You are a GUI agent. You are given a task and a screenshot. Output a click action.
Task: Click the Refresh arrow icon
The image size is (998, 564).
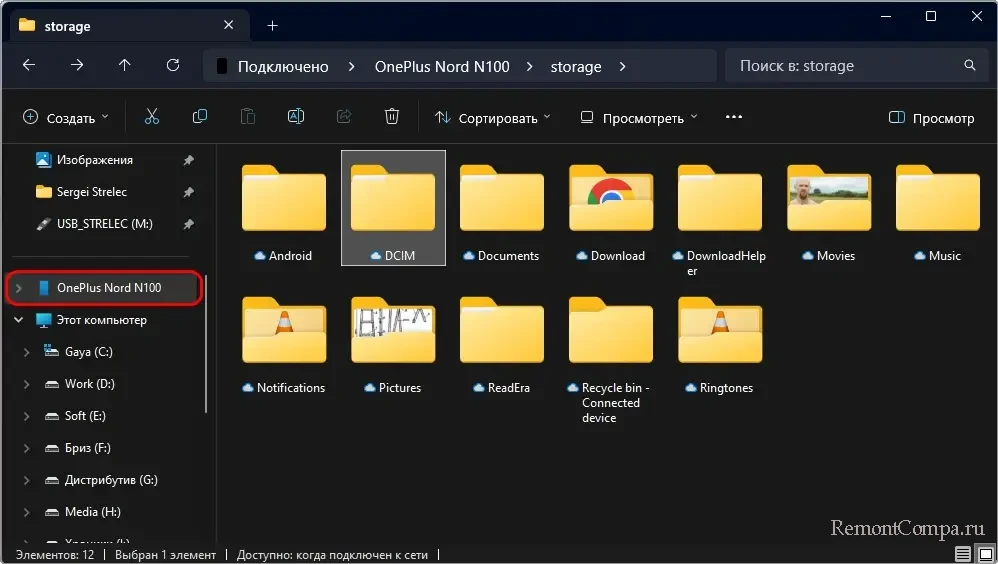(x=173, y=66)
